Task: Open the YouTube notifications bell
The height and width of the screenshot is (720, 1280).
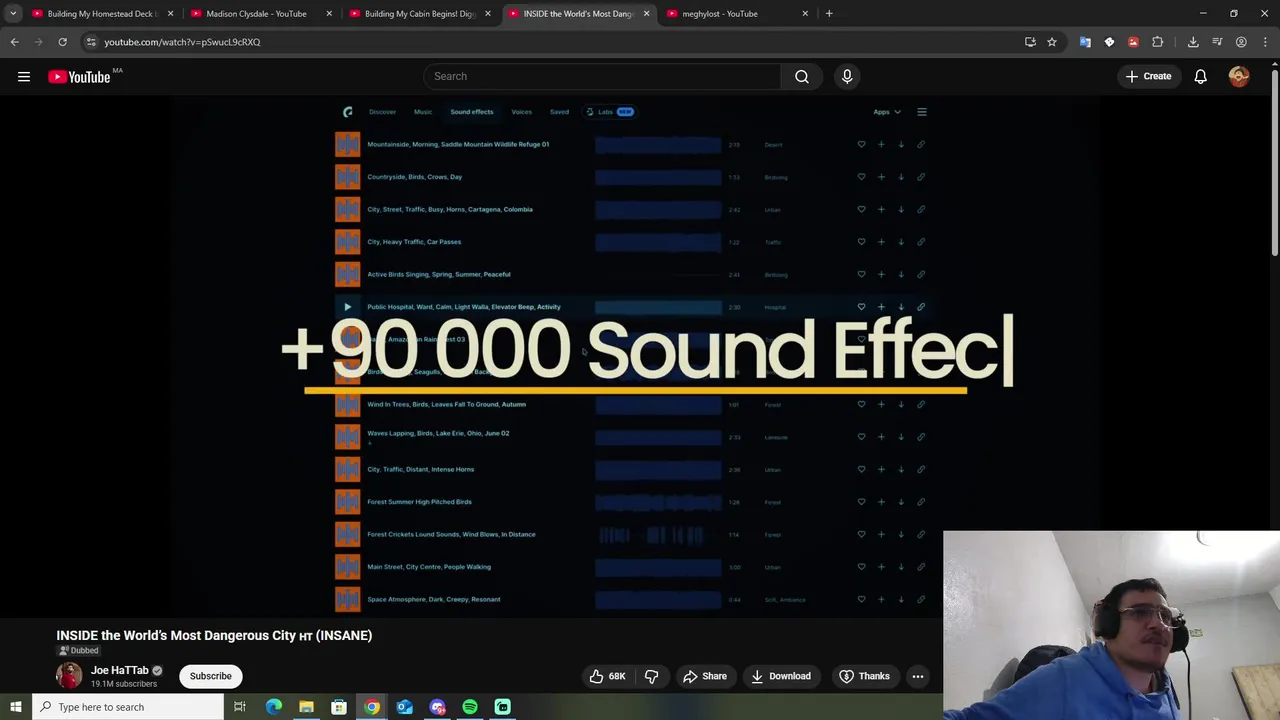Action: (1201, 76)
